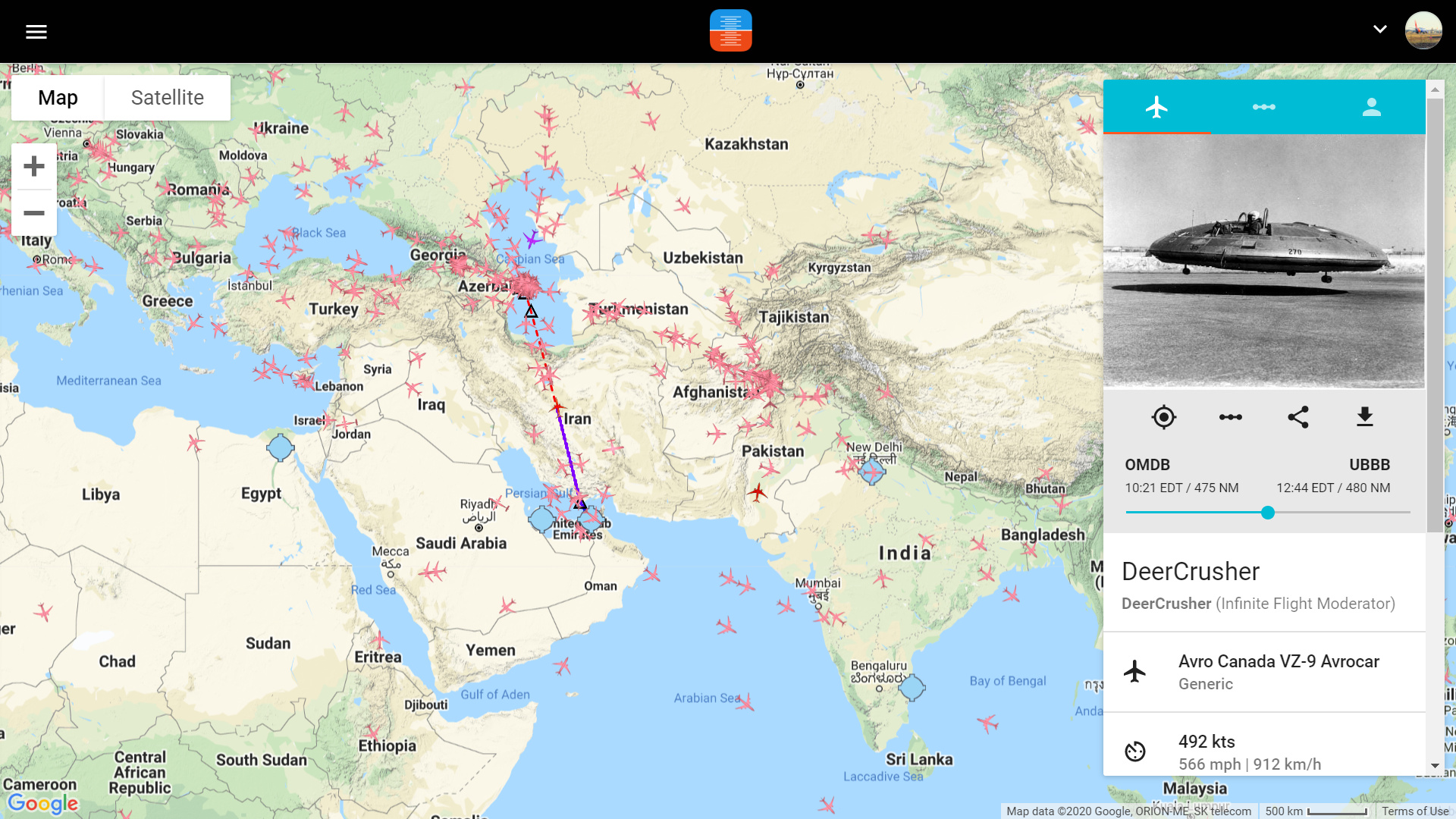This screenshot has width=1456, height=819.
Task: Switch to the Satellite map view
Action: [x=167, y=98]
